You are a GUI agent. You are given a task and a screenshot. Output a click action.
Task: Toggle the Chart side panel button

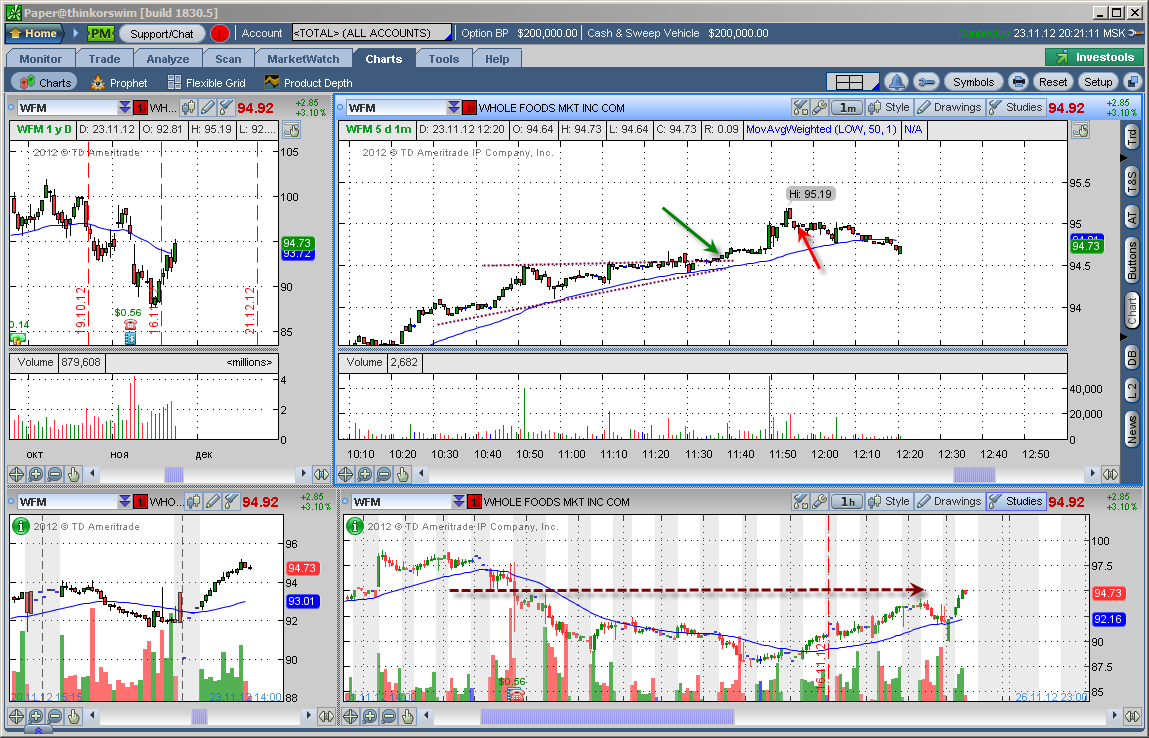pyautogui.click(x=1132, y=311)
